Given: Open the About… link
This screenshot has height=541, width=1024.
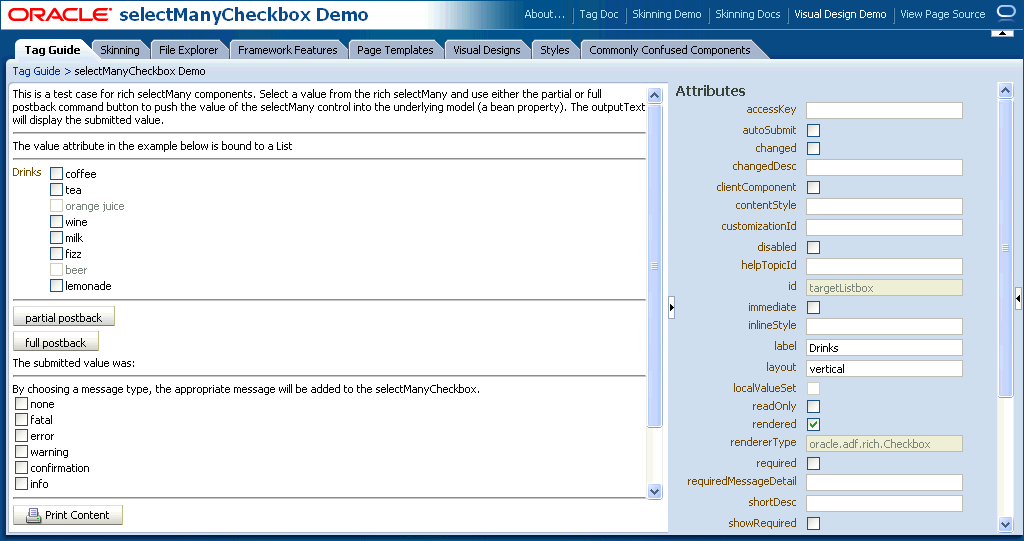Looking at the screenshot, I should pos(544,14).
